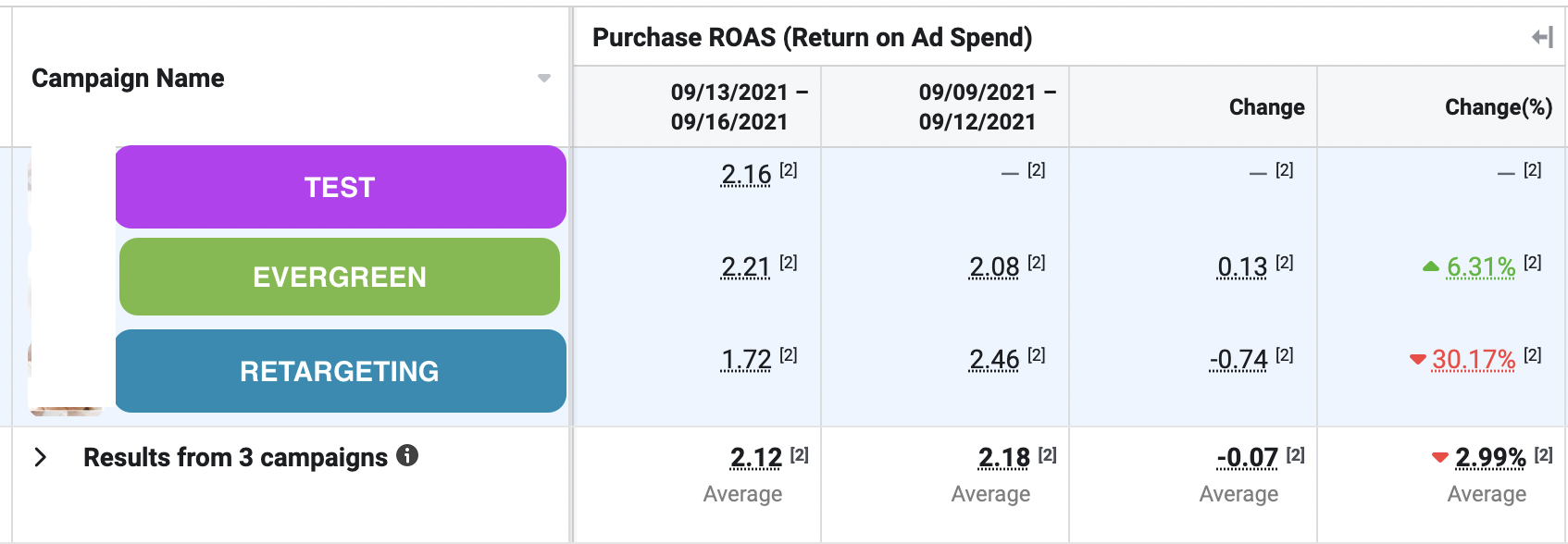
Task: Click the 2.16 ROAS value for TEST
Action: (x=745, y=174)
